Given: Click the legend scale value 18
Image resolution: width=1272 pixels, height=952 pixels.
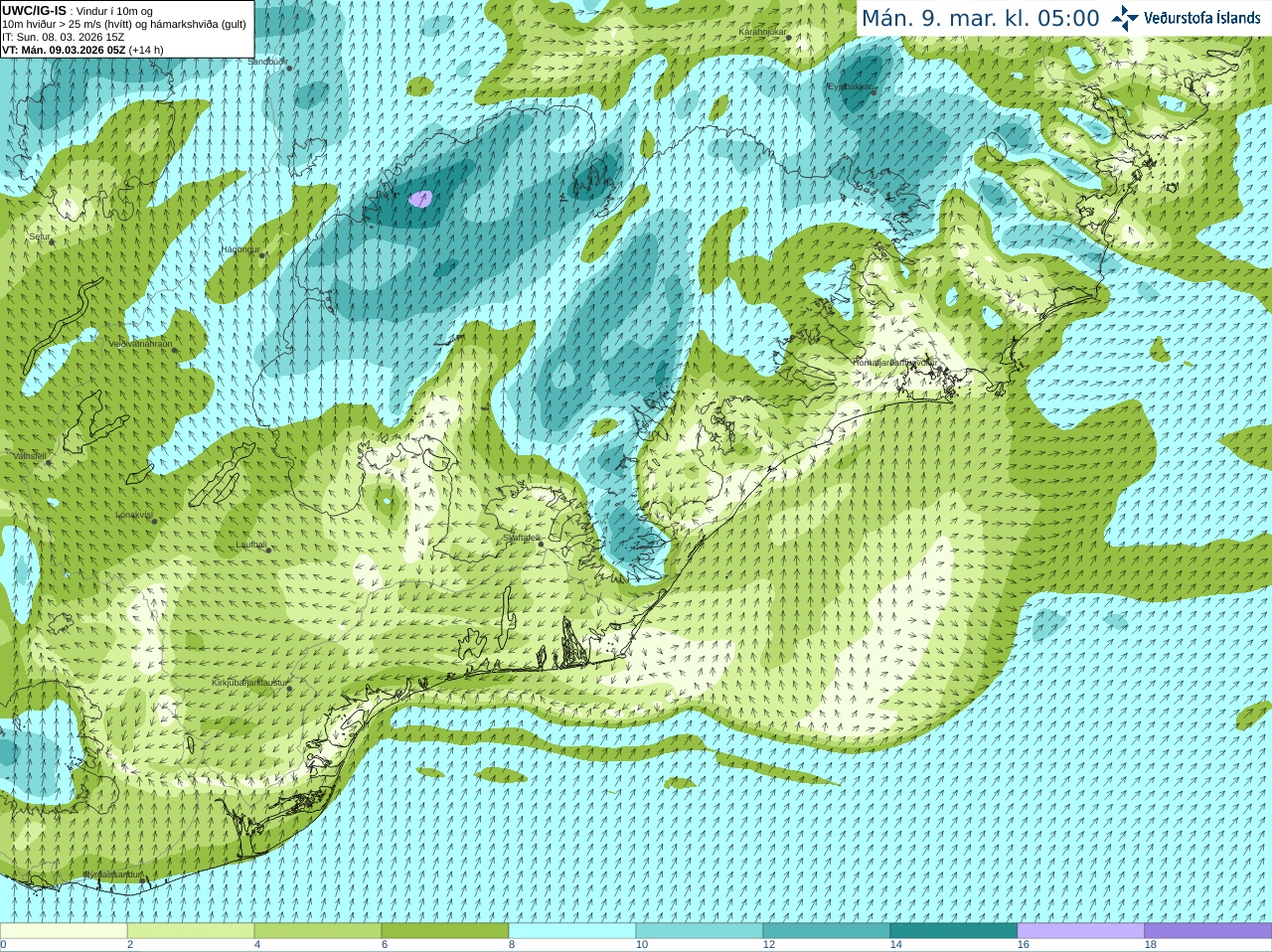Looking at the screenshot, I should 1151,945.
